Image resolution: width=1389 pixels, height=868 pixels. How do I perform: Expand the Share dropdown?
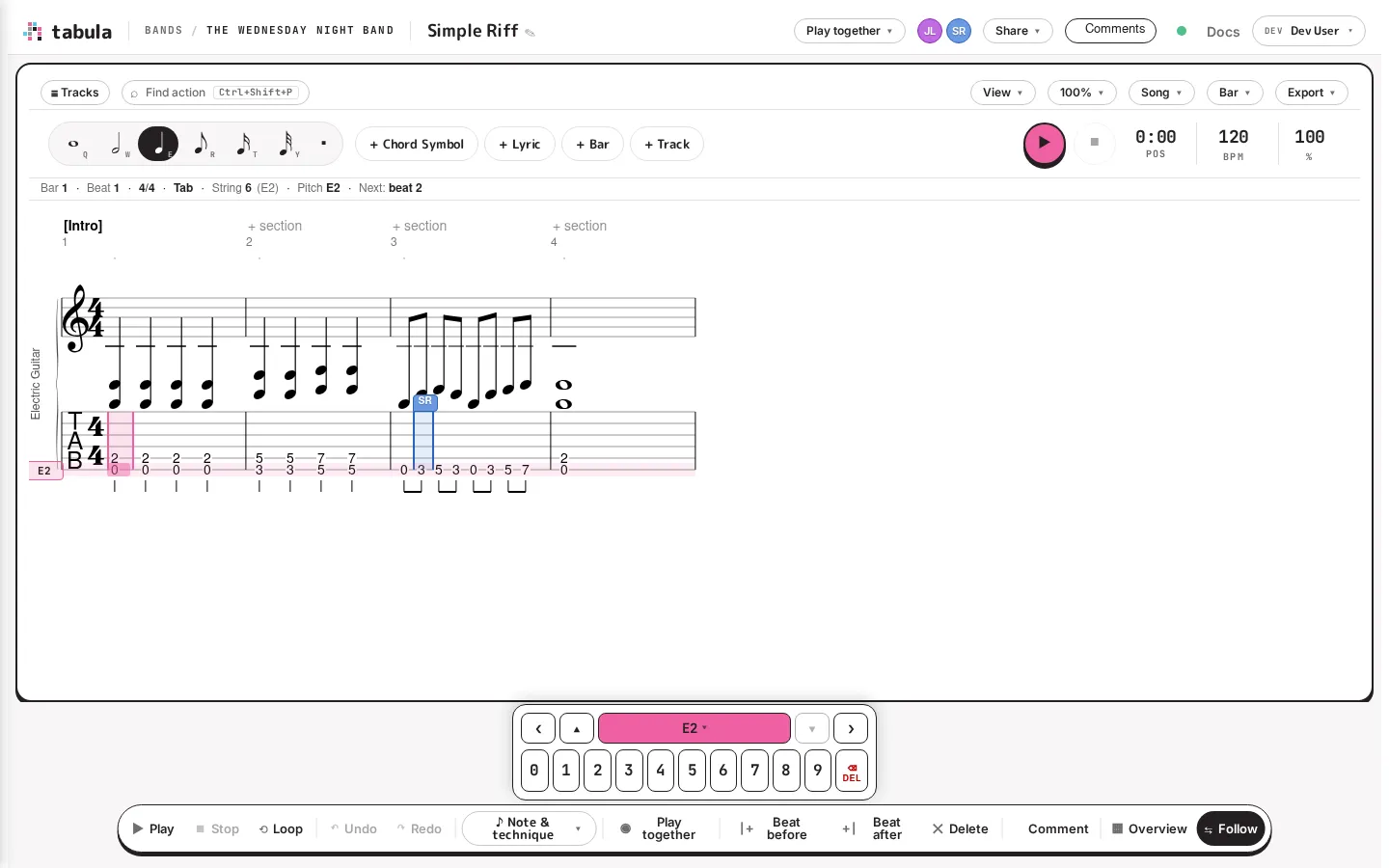1018,31
